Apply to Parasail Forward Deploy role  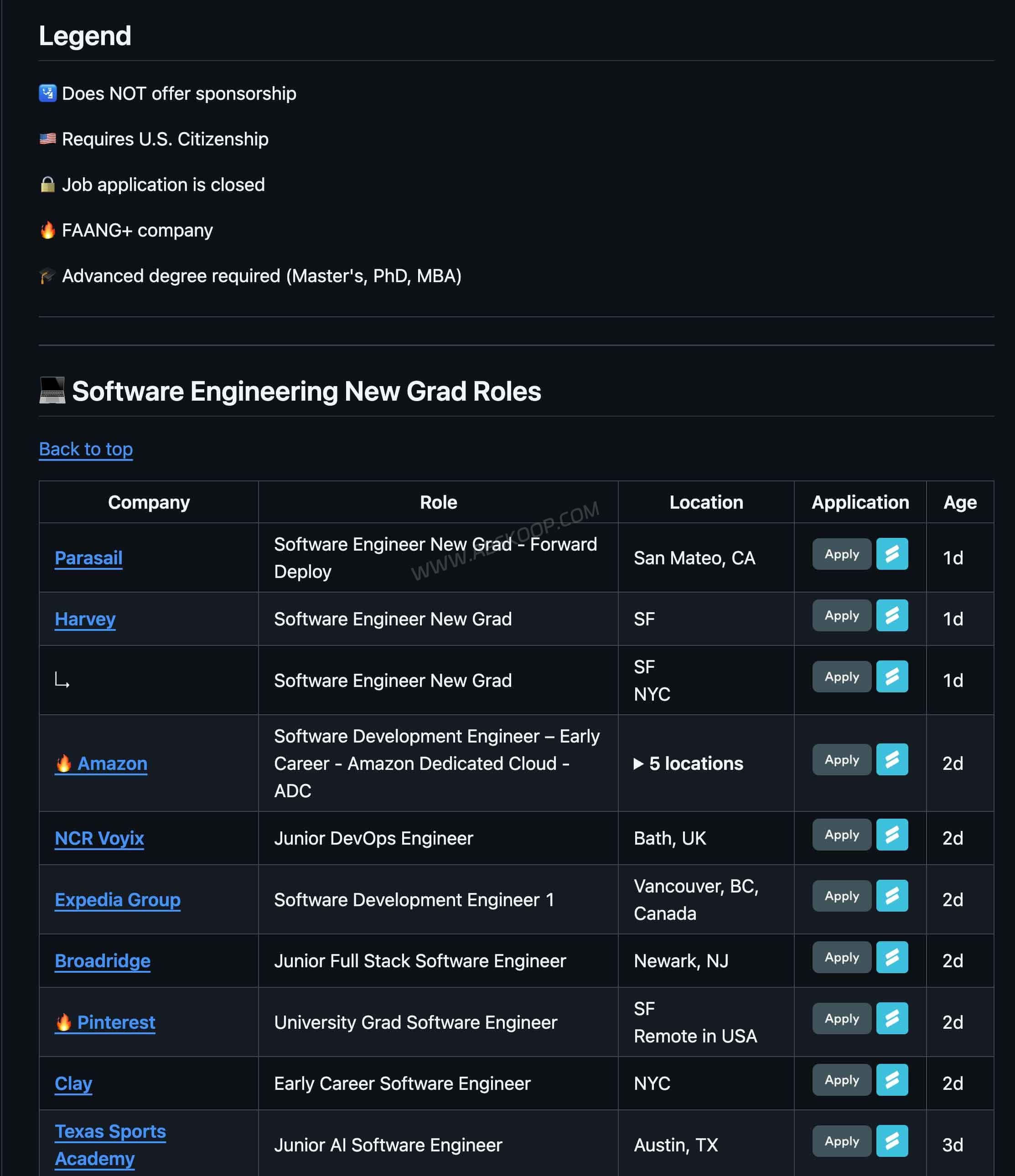pos(842,554)
